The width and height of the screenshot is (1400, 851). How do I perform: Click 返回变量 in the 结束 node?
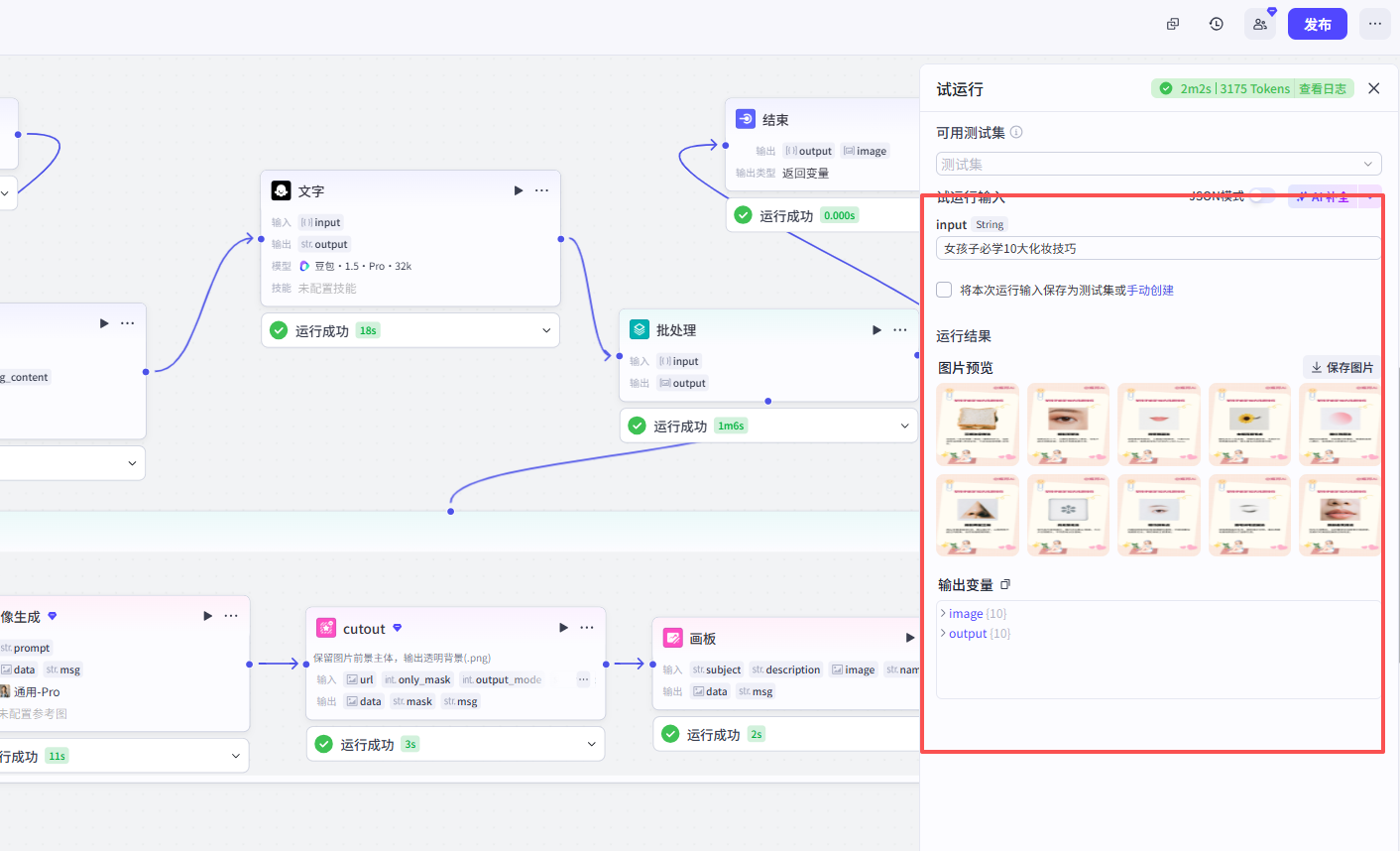click(x=805, y=173)
